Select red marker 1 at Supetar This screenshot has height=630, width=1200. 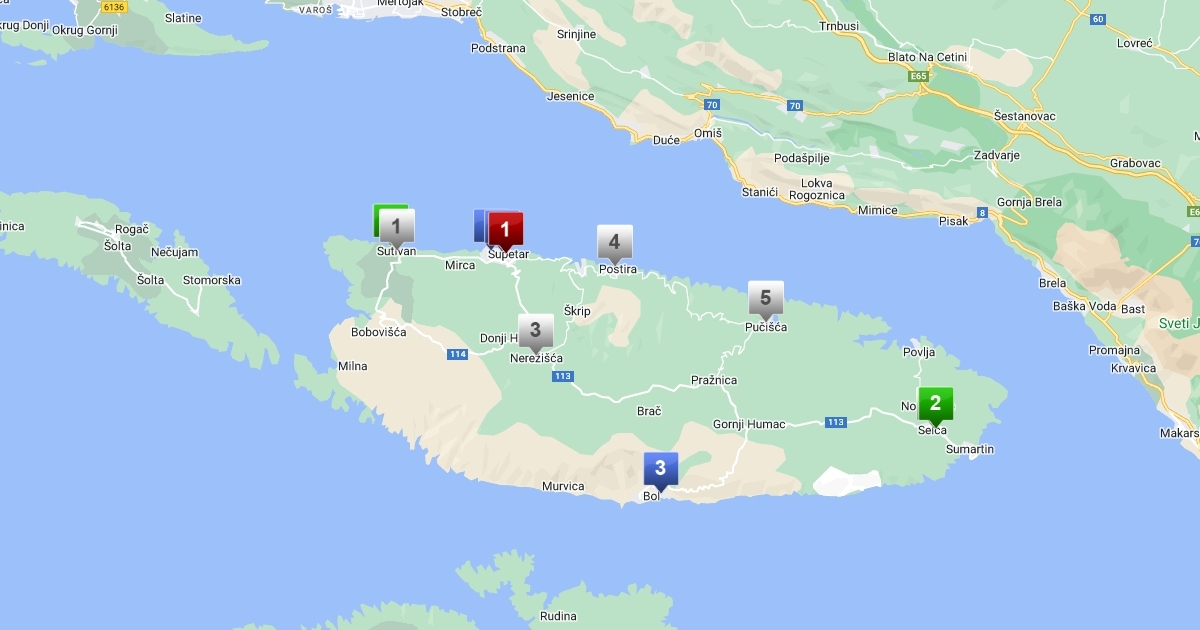click(505, 230)
